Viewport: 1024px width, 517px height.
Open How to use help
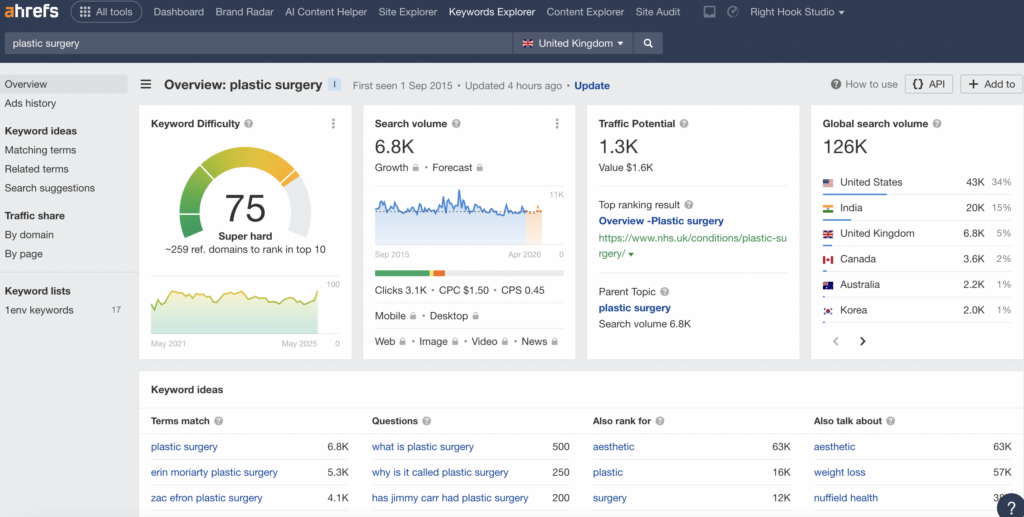pyautogui.click(x=864, y=84)
